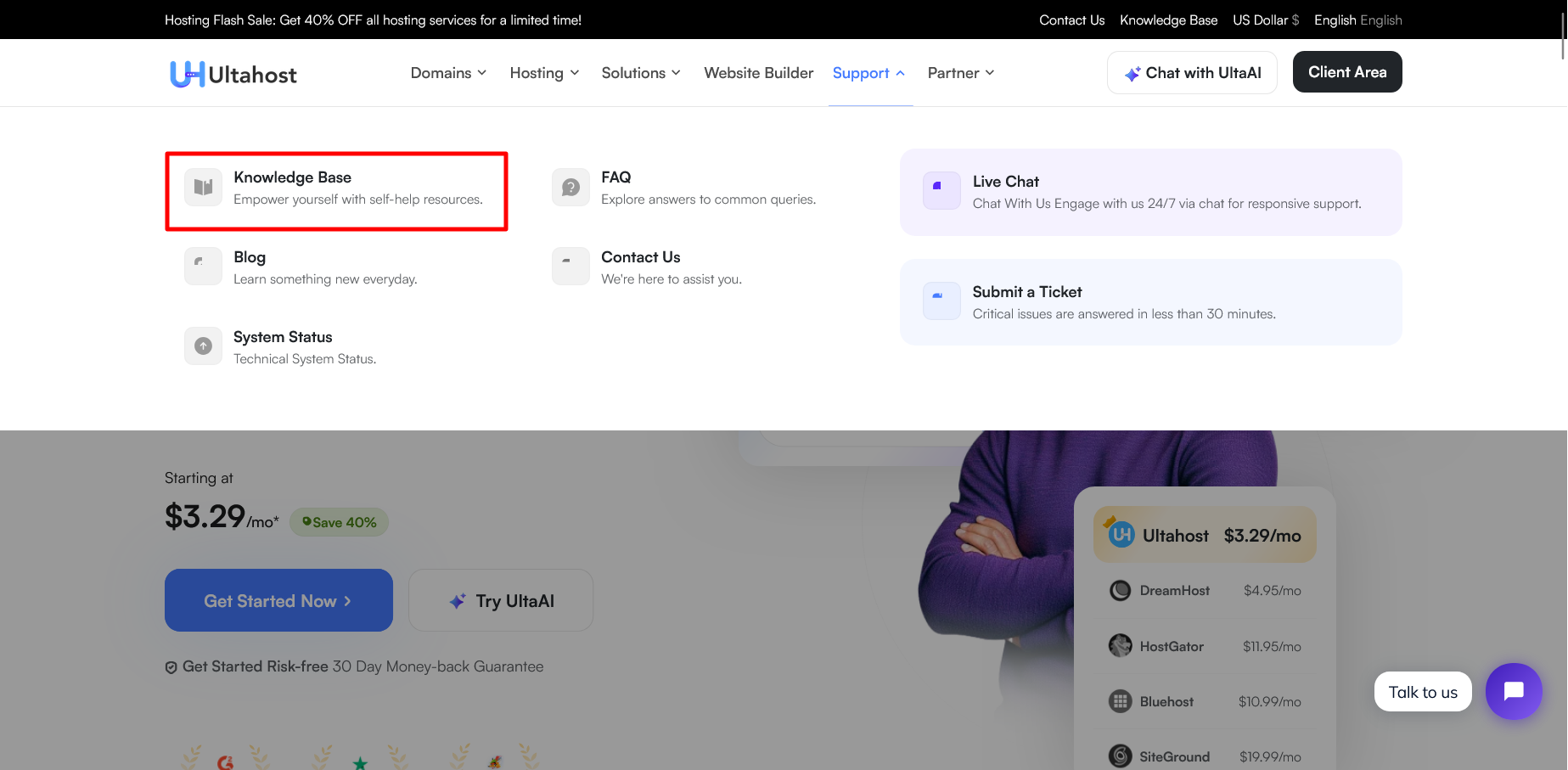Click DreamHost $4.95/mo price row

coord(1205,590)
